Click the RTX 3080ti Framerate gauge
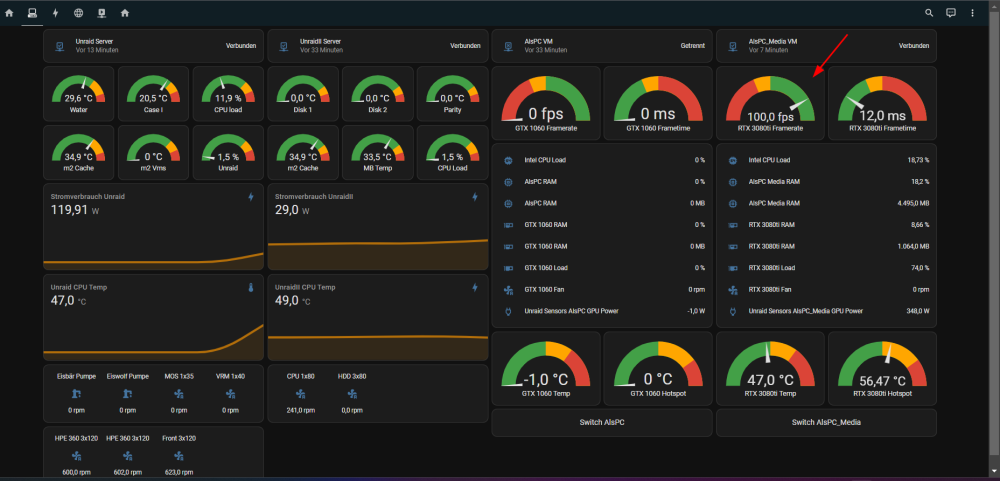The width and height of the screenshot is (1000, 481). [770, 103]
